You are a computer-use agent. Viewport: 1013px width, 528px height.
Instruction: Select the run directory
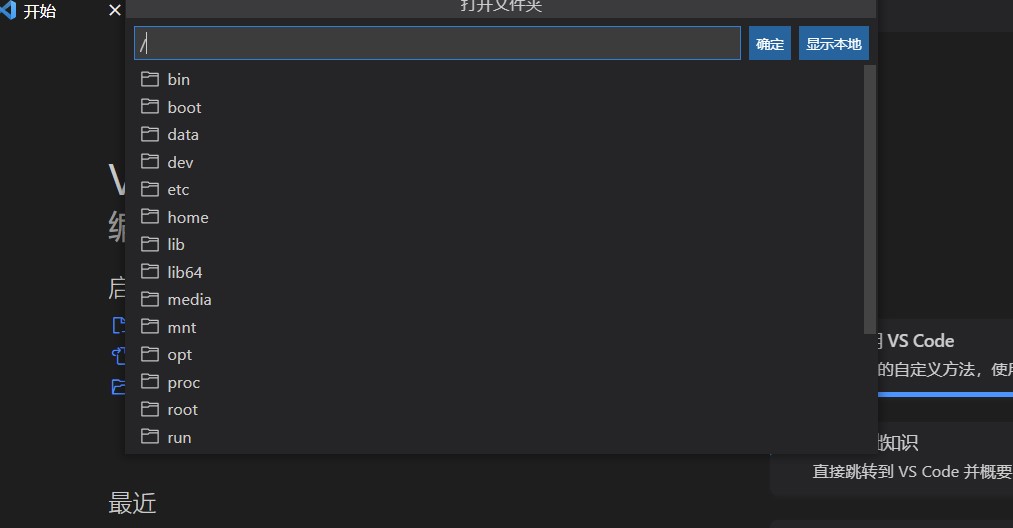click(x=499, y=437)
